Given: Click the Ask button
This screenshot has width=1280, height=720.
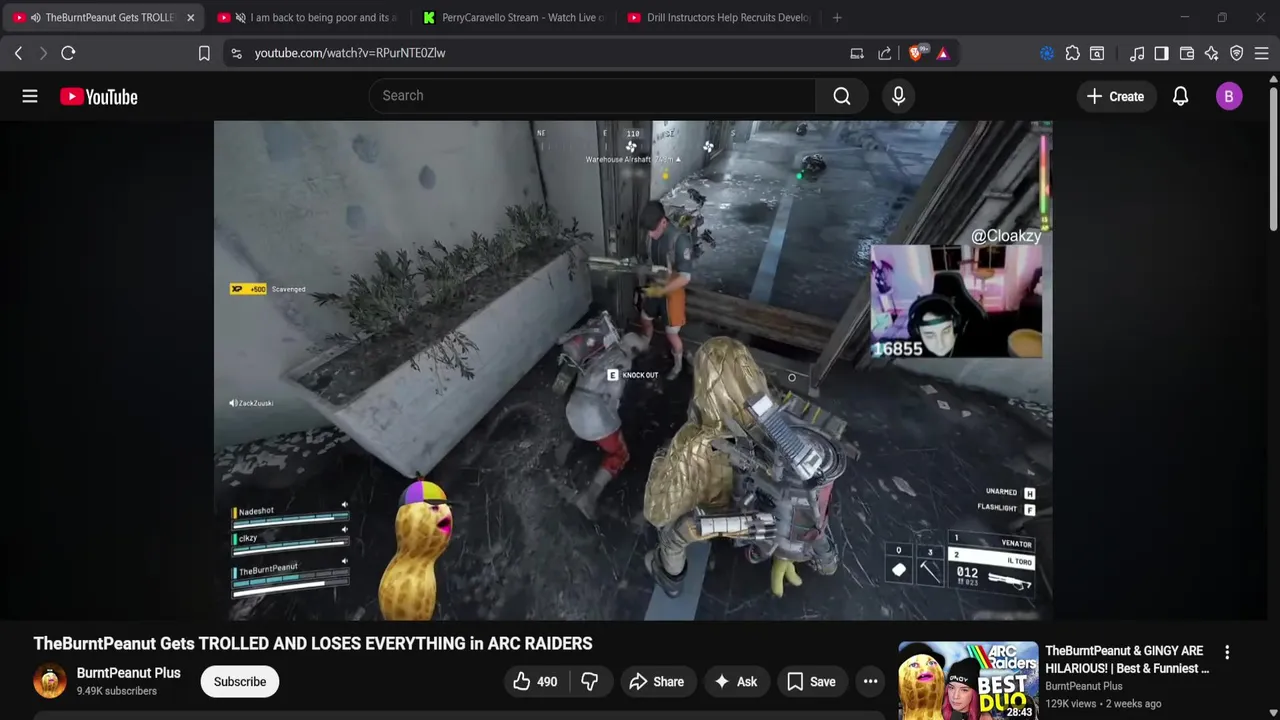Looking at the screenshot, I should point(735,682).
